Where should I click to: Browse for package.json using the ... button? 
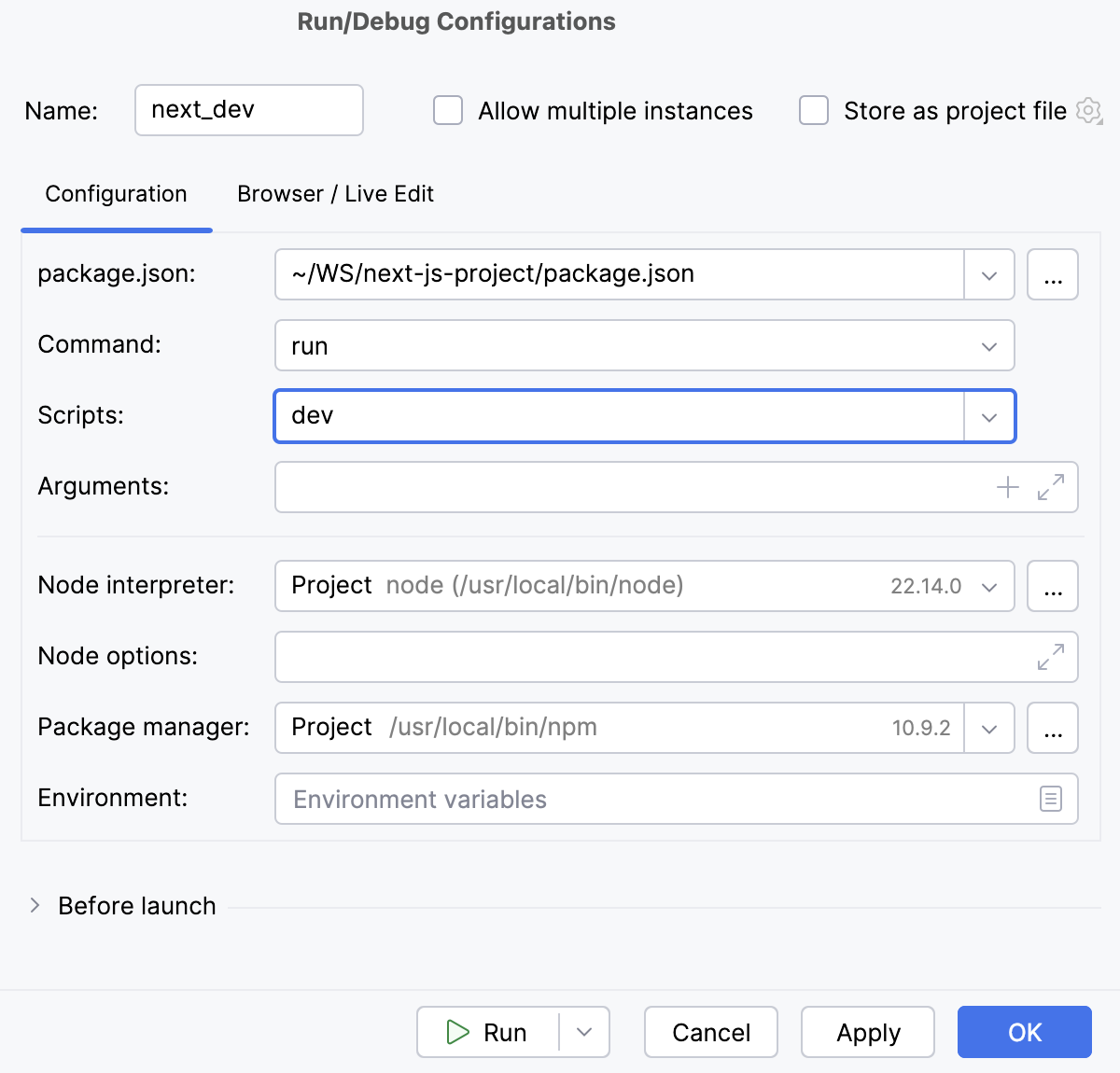point(1053,273)
